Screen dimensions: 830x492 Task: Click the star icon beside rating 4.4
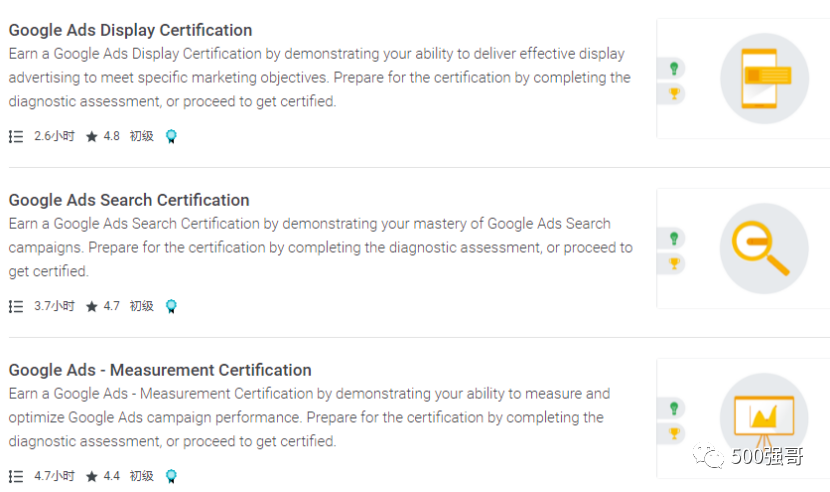[92, 477]
